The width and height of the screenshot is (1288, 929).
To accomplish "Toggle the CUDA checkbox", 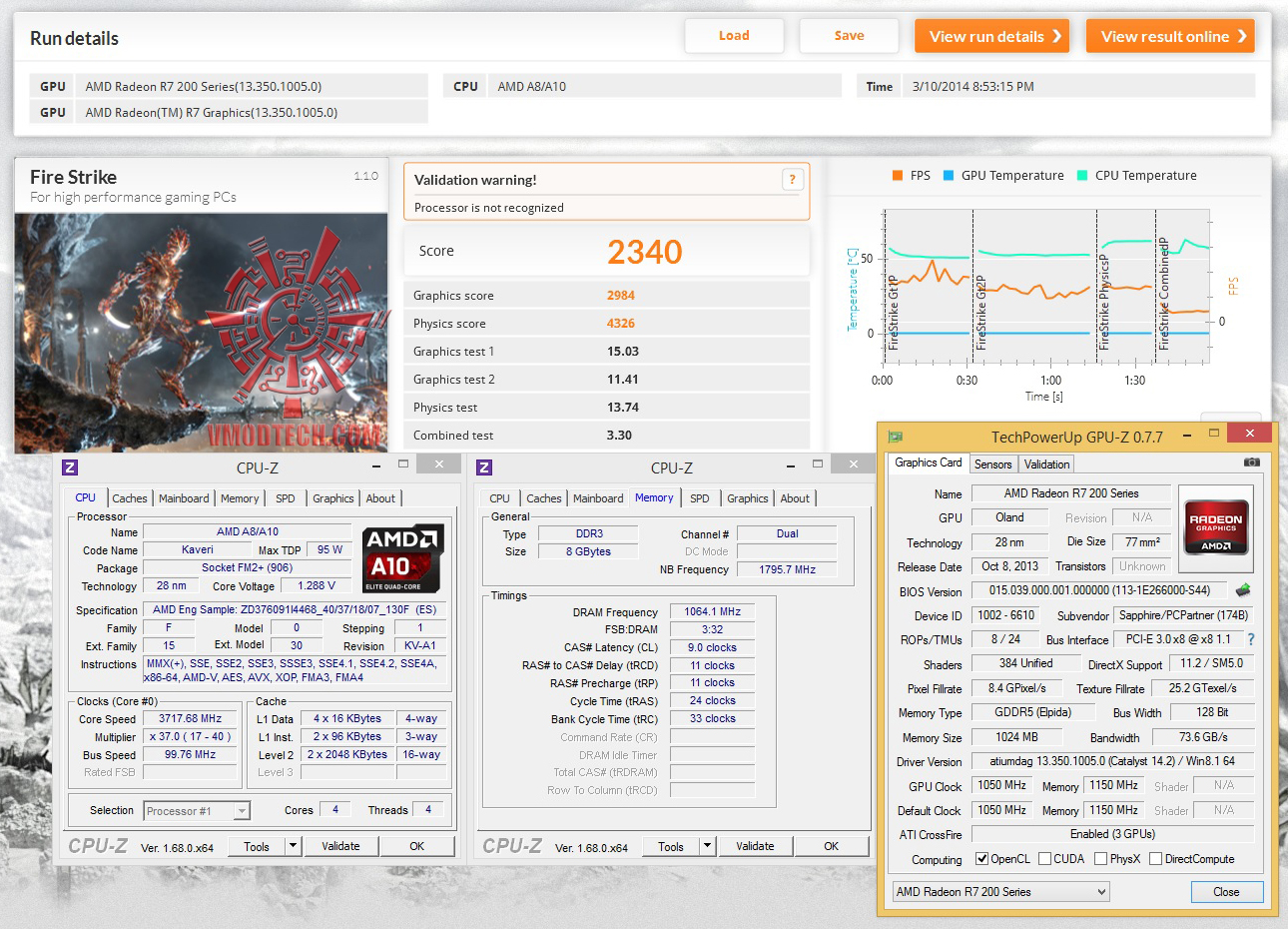I will click(x=1044, y=859).
